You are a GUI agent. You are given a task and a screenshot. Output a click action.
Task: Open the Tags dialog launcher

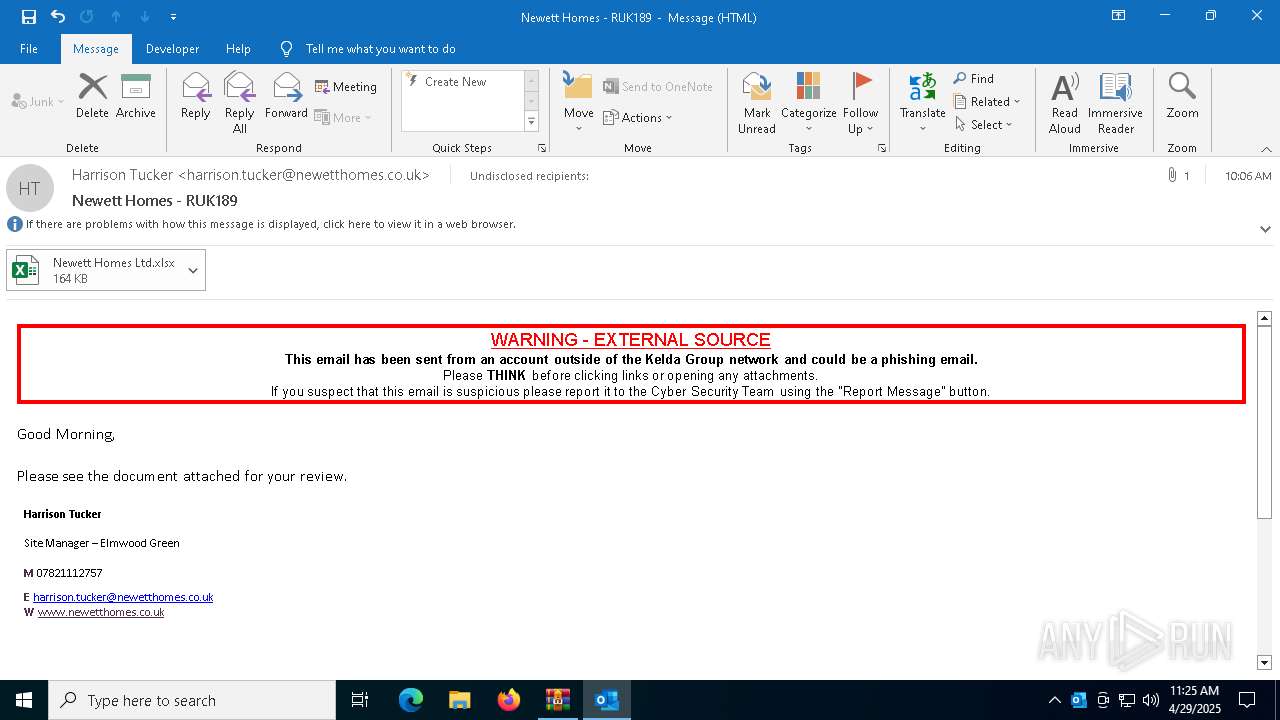[x=882, y=148]
